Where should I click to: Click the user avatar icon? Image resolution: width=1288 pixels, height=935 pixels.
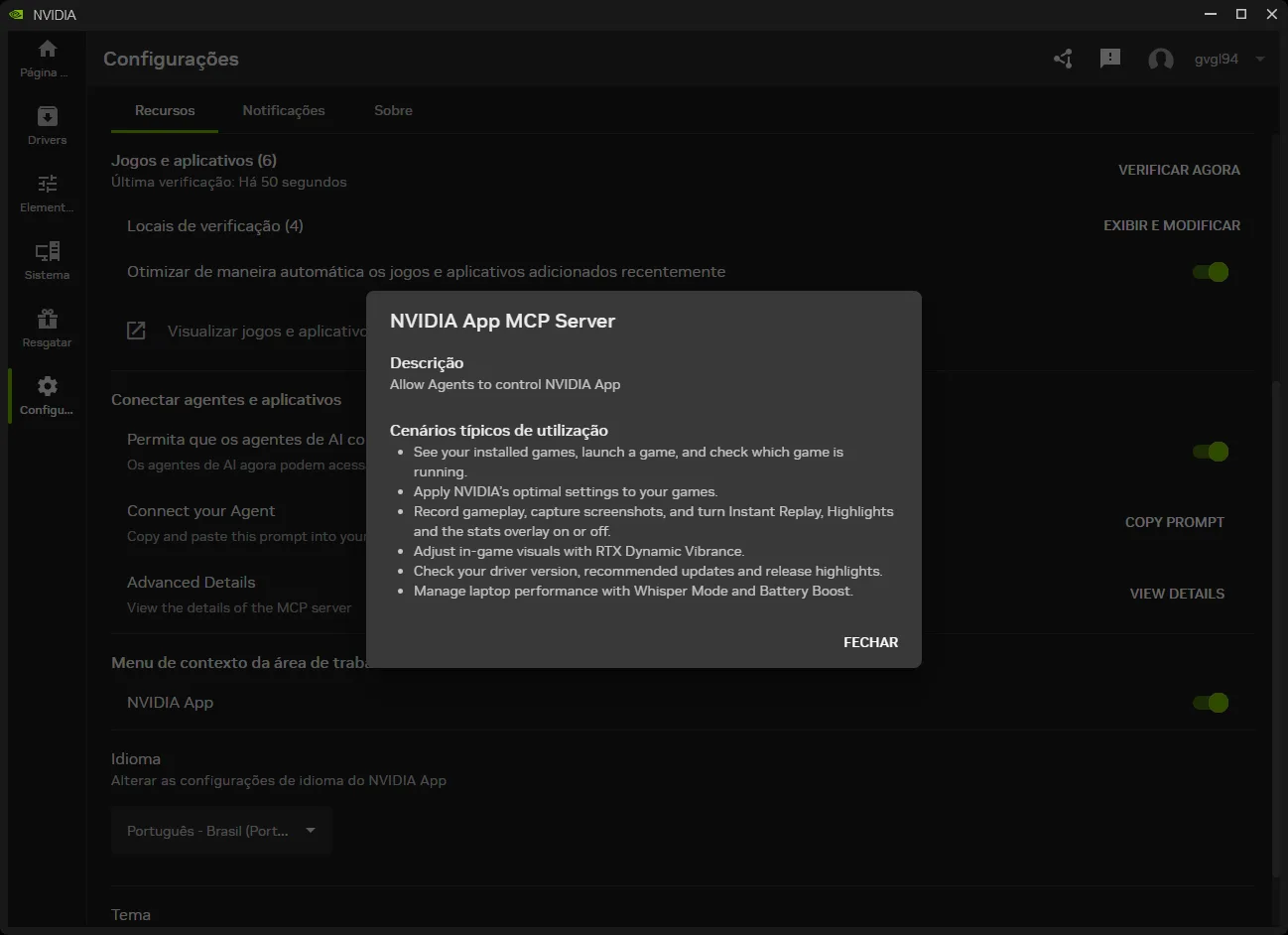click(1160, 60)
